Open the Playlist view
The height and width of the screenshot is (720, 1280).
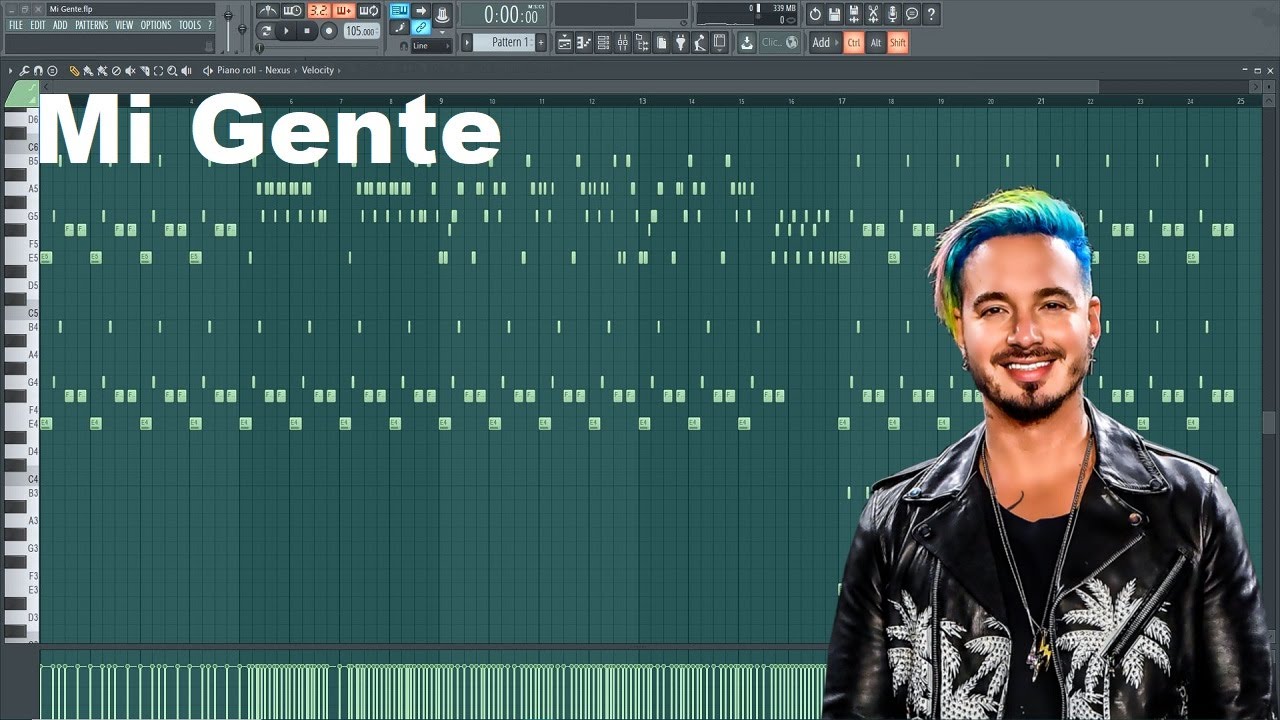[565, 42]
